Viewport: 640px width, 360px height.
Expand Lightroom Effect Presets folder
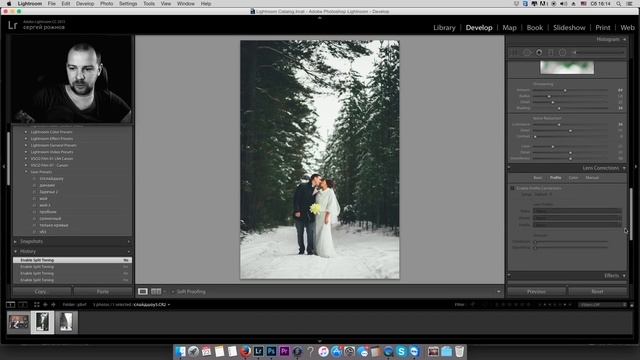click(x=26, y=138)
